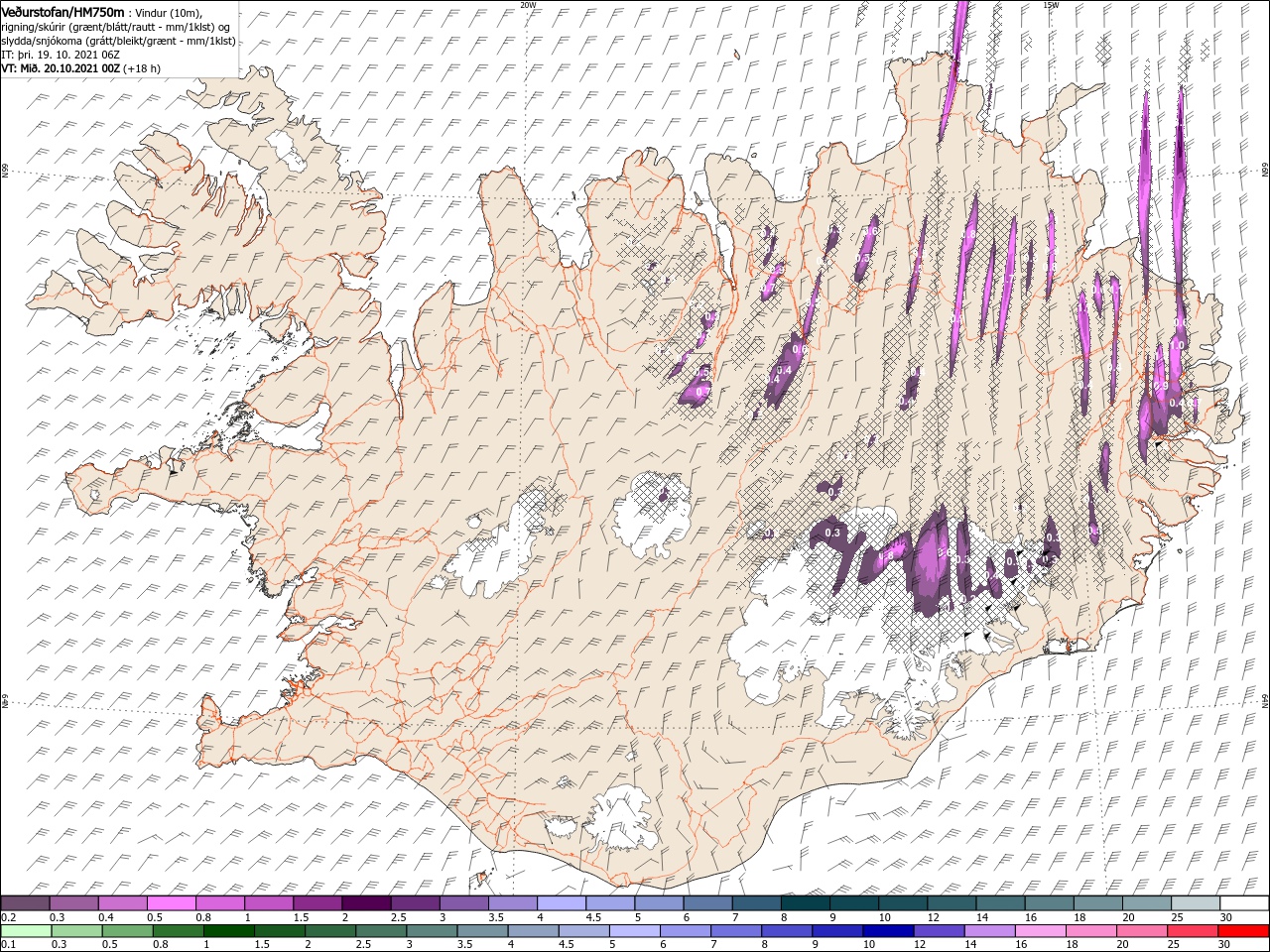Pick the deep navy blue 10 swatch in bottom scale

pyautogui.click(x=889, y=931)
